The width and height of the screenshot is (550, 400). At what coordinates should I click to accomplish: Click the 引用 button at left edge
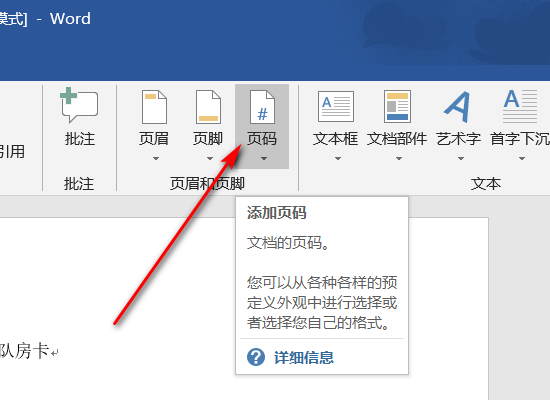pos(12,152)
